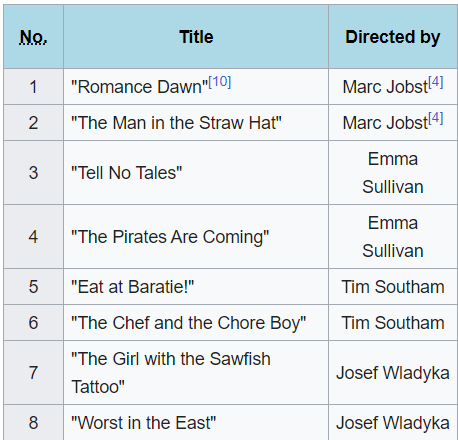Open citation [4] in episode 2 row
Screen dimensions: 458x440
(436, 118)
